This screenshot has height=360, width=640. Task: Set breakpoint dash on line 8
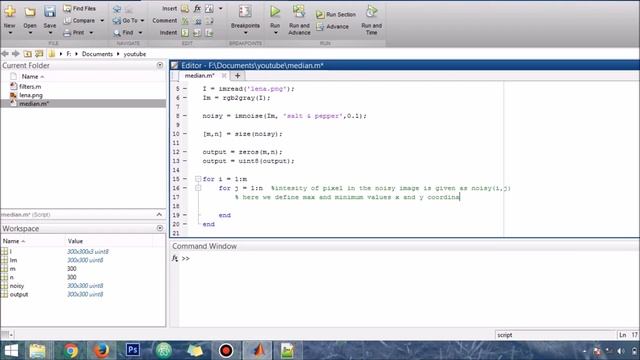[185, 116]
